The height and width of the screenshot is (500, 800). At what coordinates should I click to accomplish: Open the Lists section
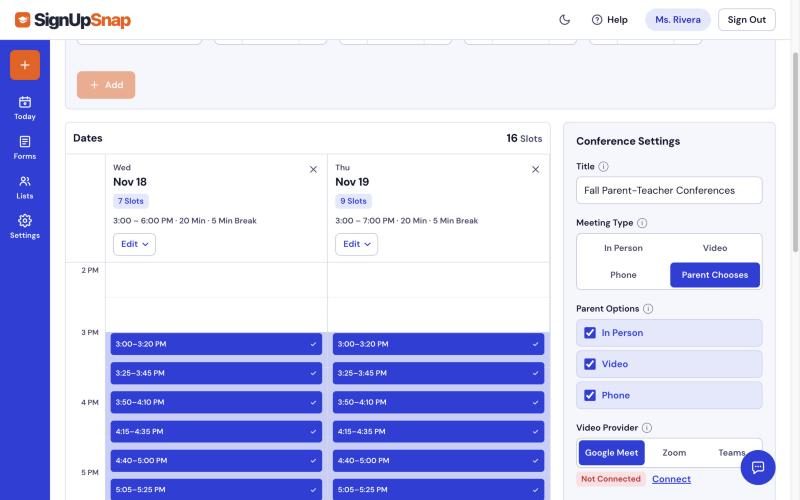pyautogui.click(x=24, y=187)
